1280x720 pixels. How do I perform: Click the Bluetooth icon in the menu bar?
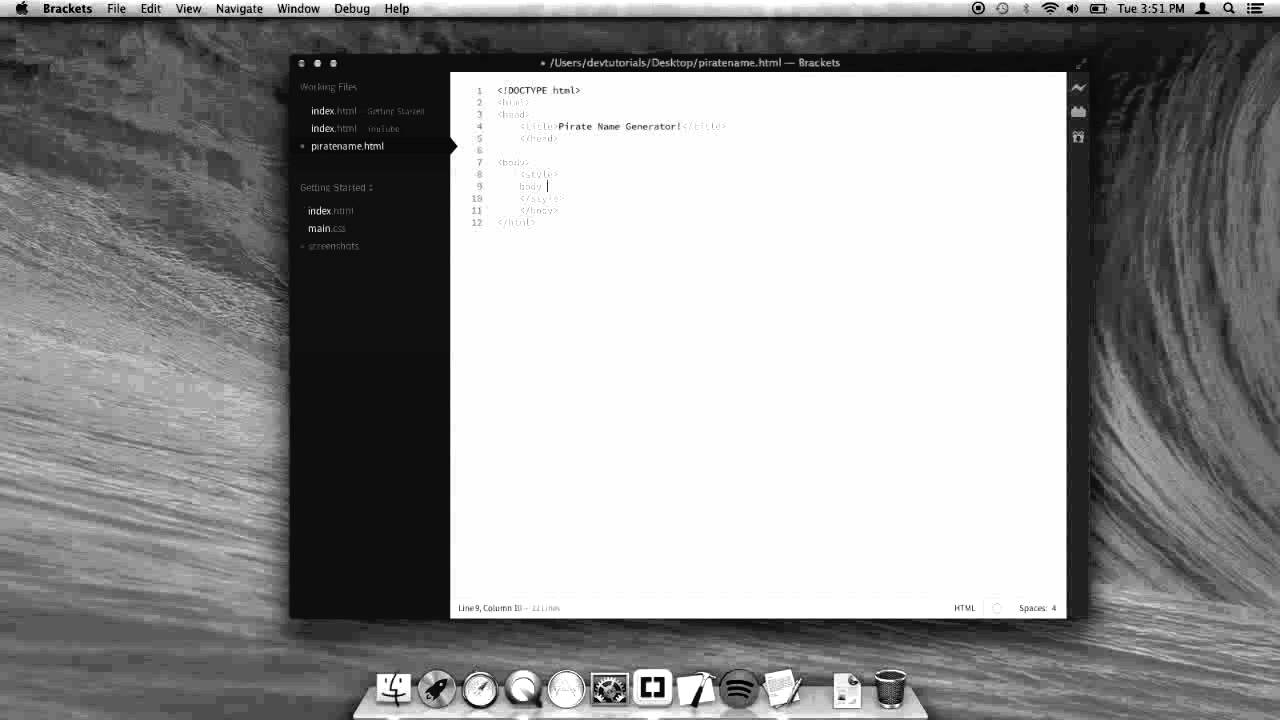click(1026, 8)
